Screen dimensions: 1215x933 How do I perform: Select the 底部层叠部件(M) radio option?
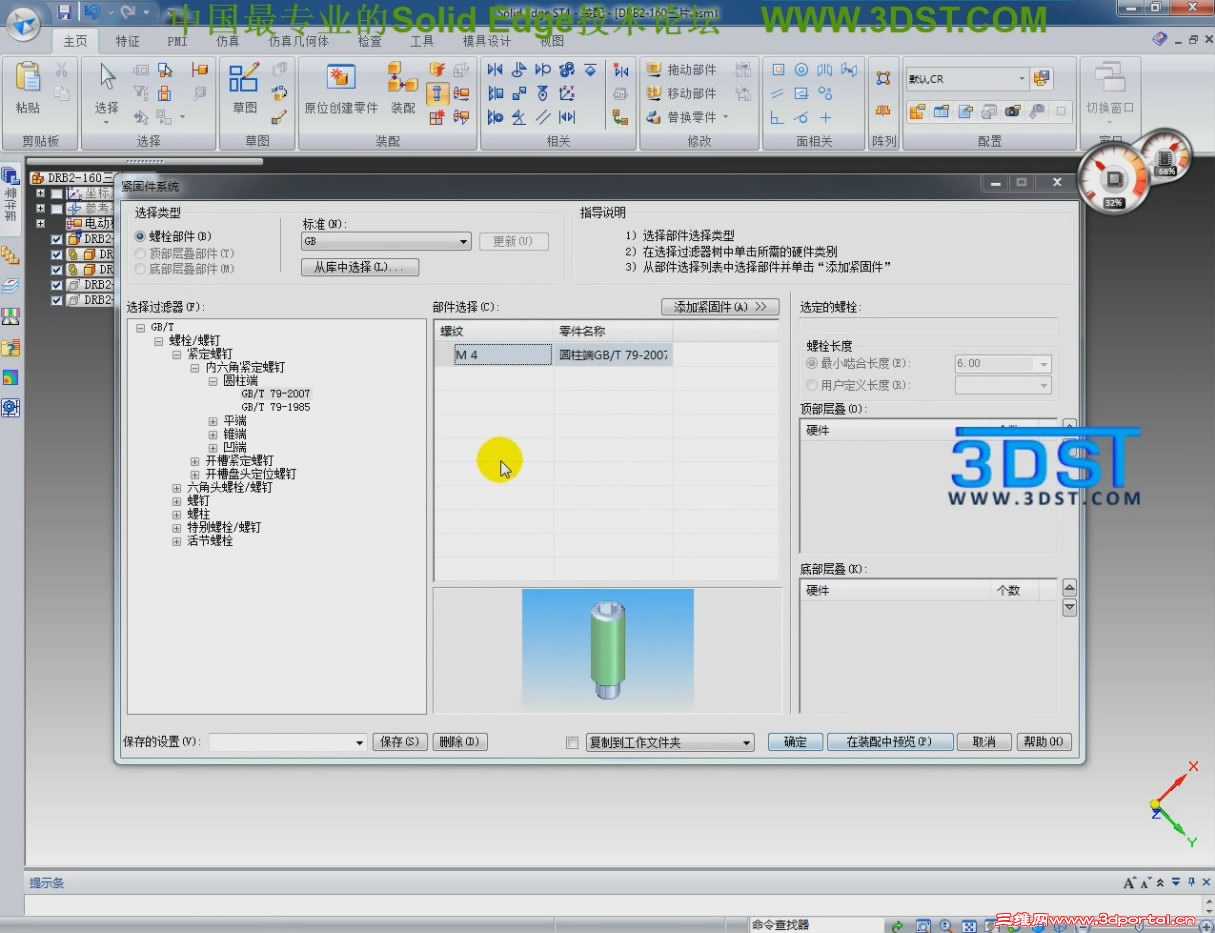[x=141, y=269]
